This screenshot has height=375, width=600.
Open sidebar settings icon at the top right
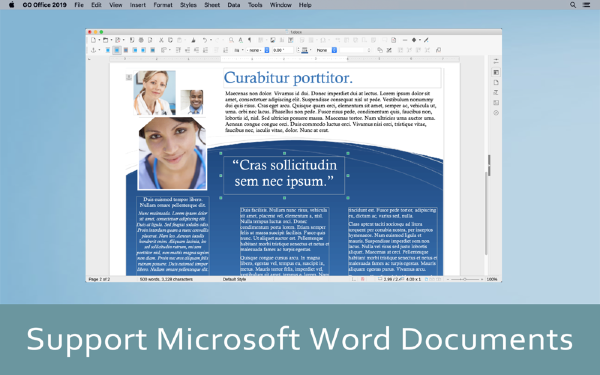tap(496, 61)
